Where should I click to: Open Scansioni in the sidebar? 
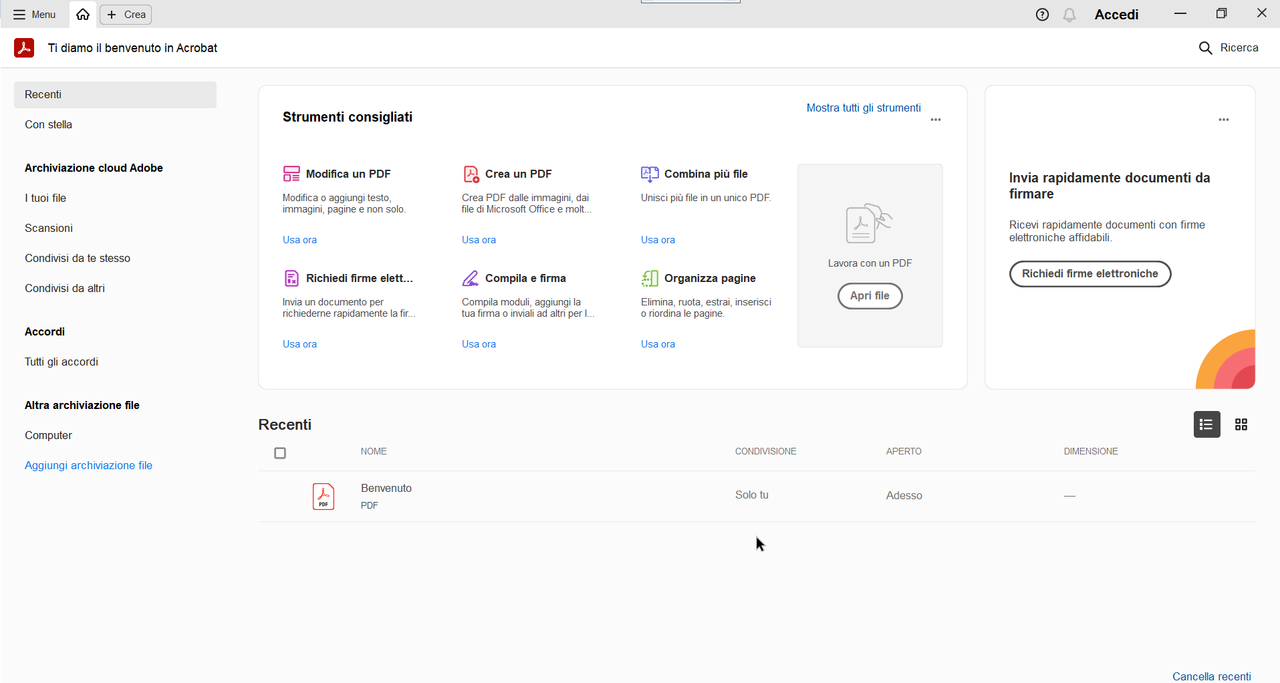pos(49,228)
